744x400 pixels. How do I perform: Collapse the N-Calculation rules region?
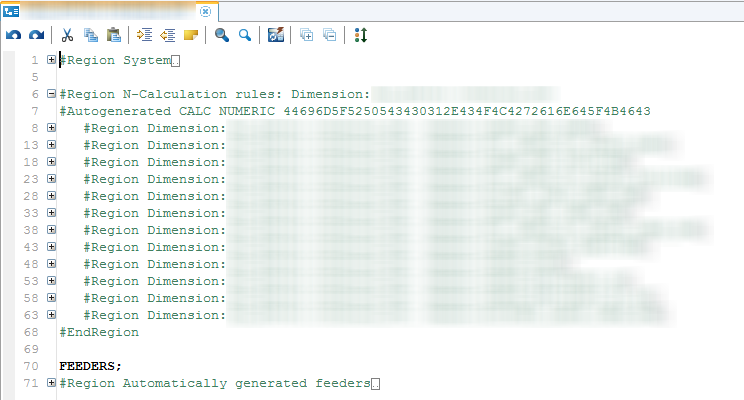click(x=51, y=93)
